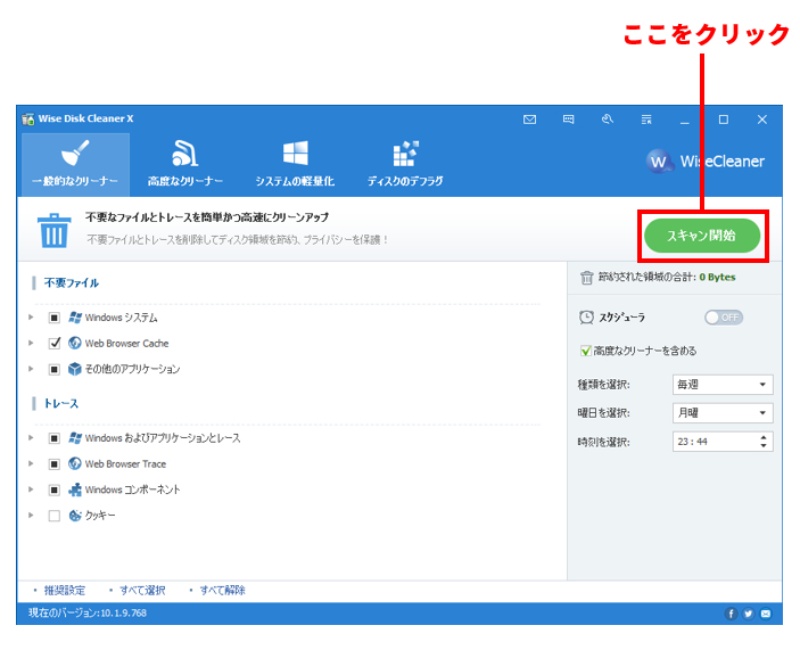Click the wrench support icon in title bar
Image resolution: width=800 pixels, height=650 pixels.
coord(605,118)
